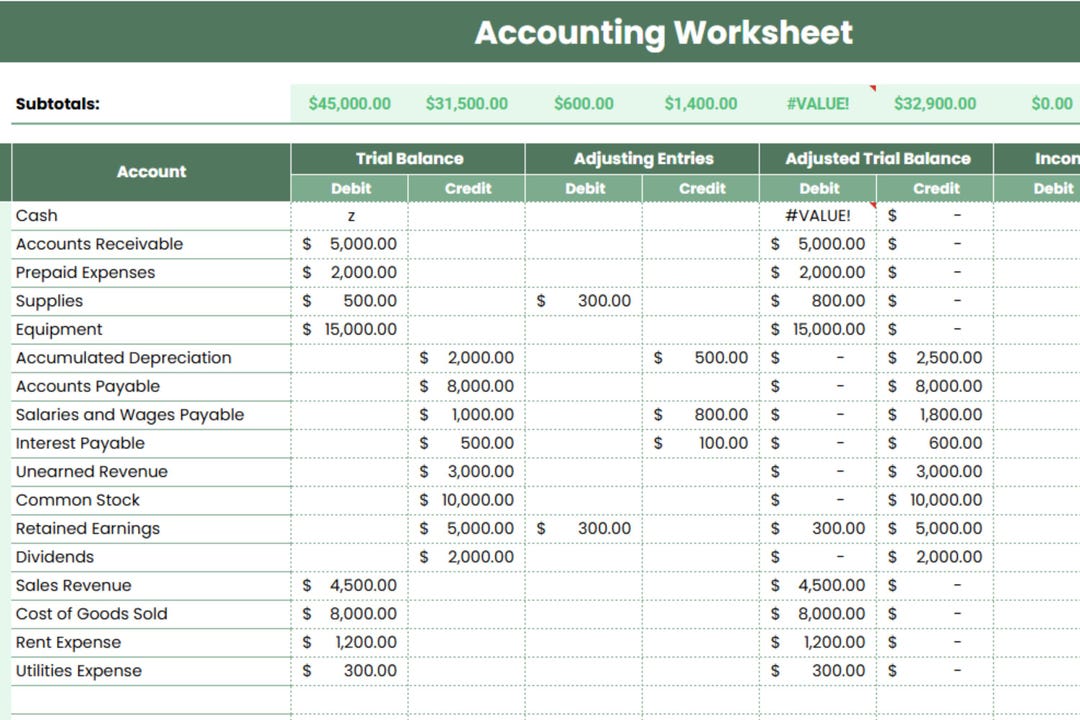Select Common Stock trial credit 10,000.00
This screenshot has width=1080, height=720.
(466, 500)
